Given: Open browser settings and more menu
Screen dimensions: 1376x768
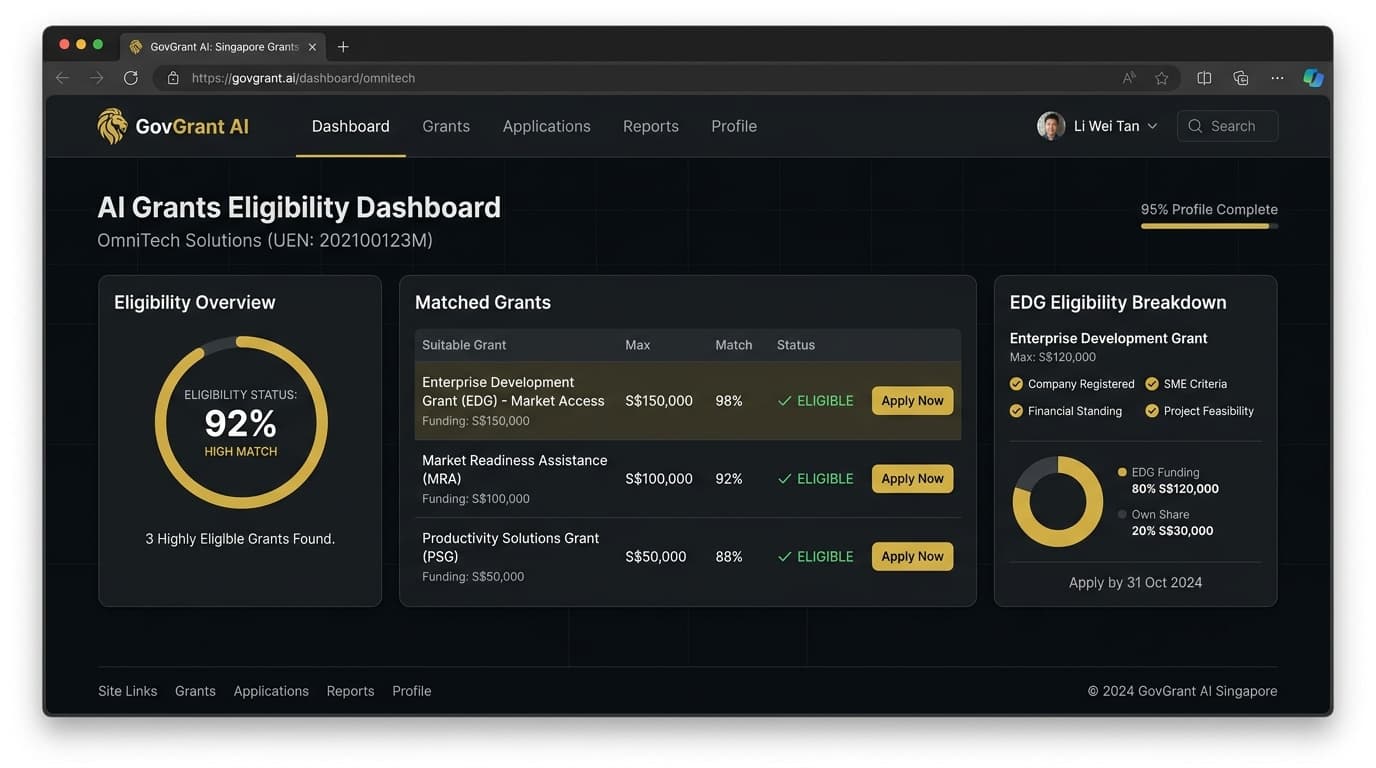Looking at the screenshot, I should pos(1277,78).
